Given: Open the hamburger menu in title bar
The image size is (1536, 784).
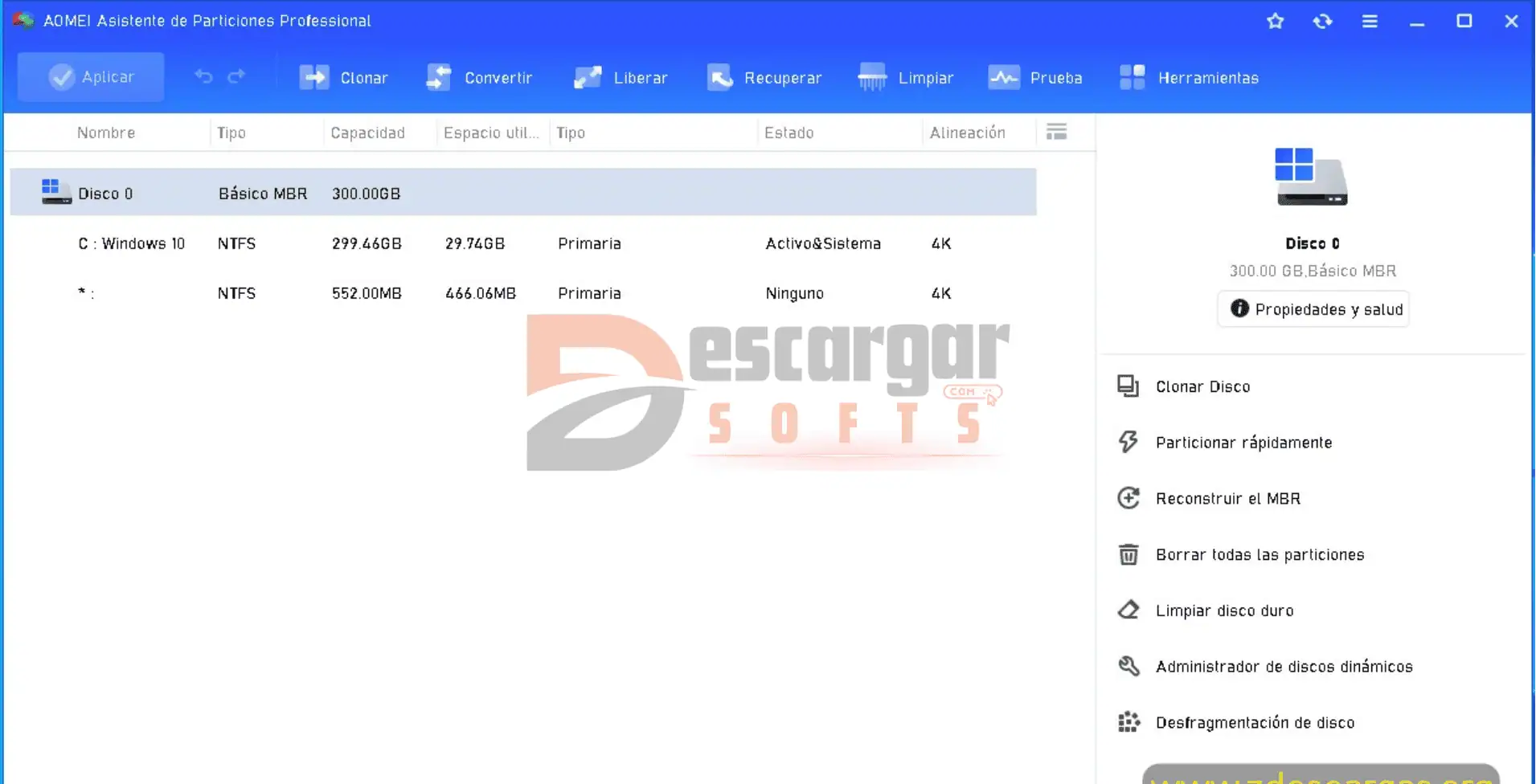Looking at the screenshot, I should (1370, 22).
